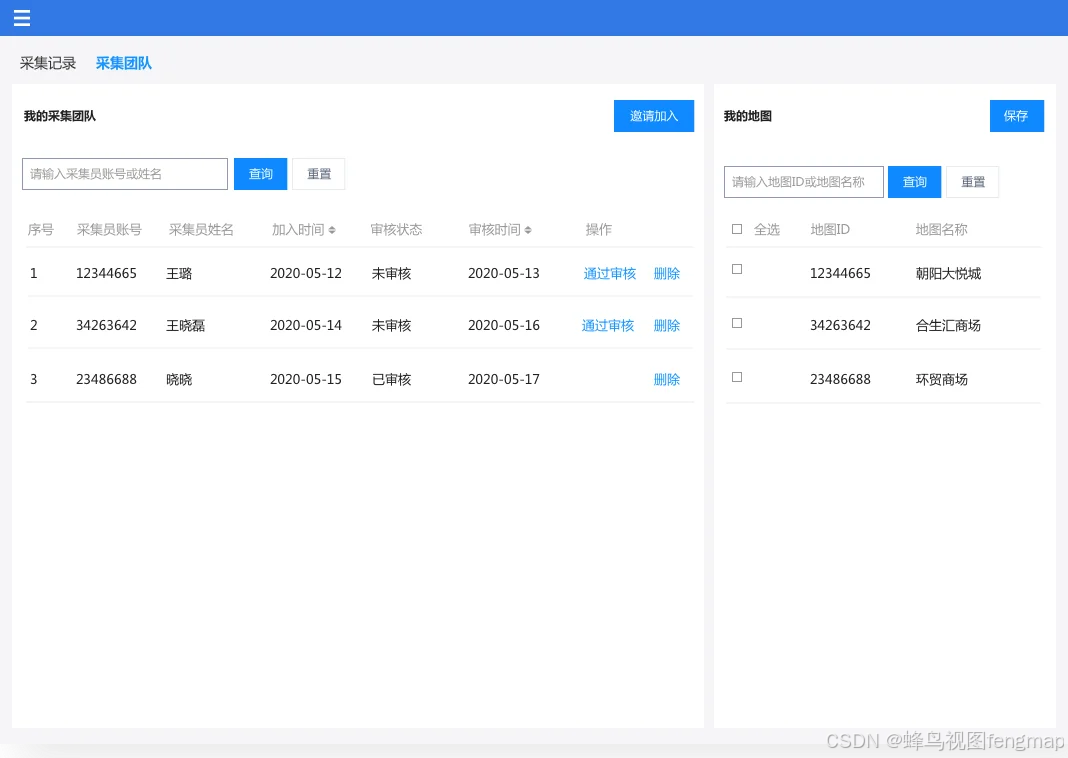
Task: Switch to 采集团队 tab
Action: 123,63
